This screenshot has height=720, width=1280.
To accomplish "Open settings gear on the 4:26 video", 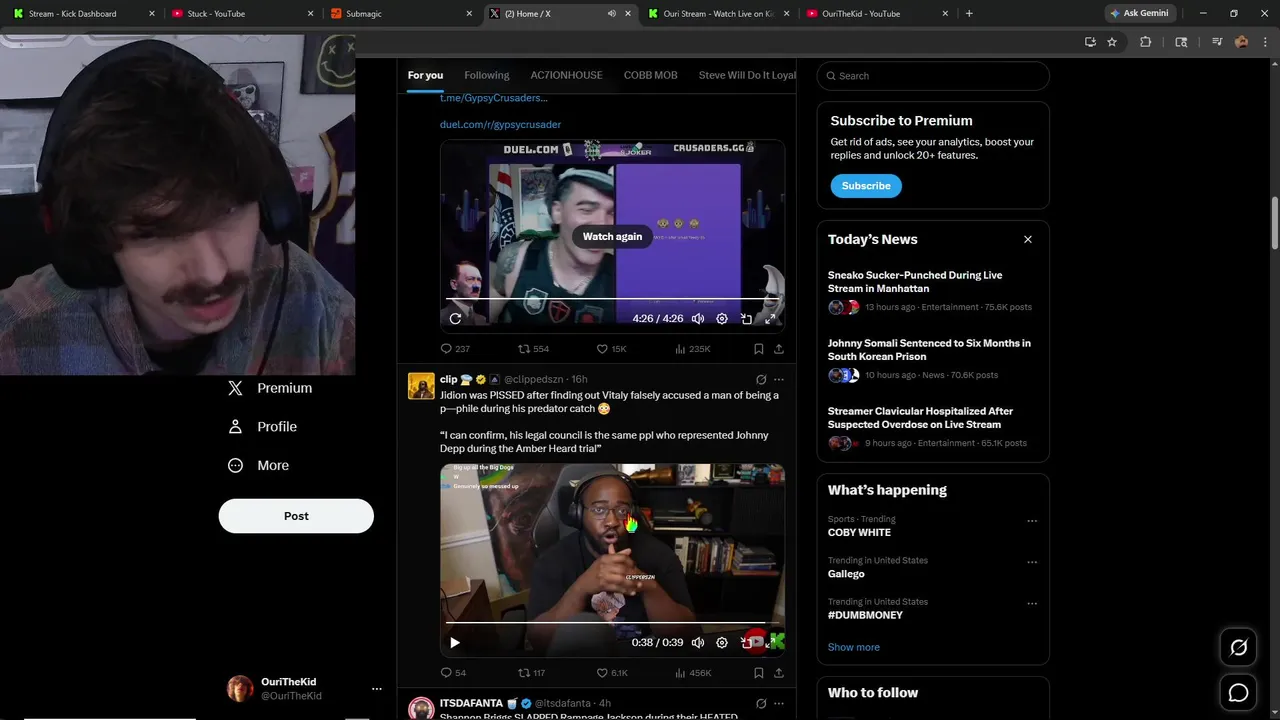I will pyautogui.click(x=722, y=318).
